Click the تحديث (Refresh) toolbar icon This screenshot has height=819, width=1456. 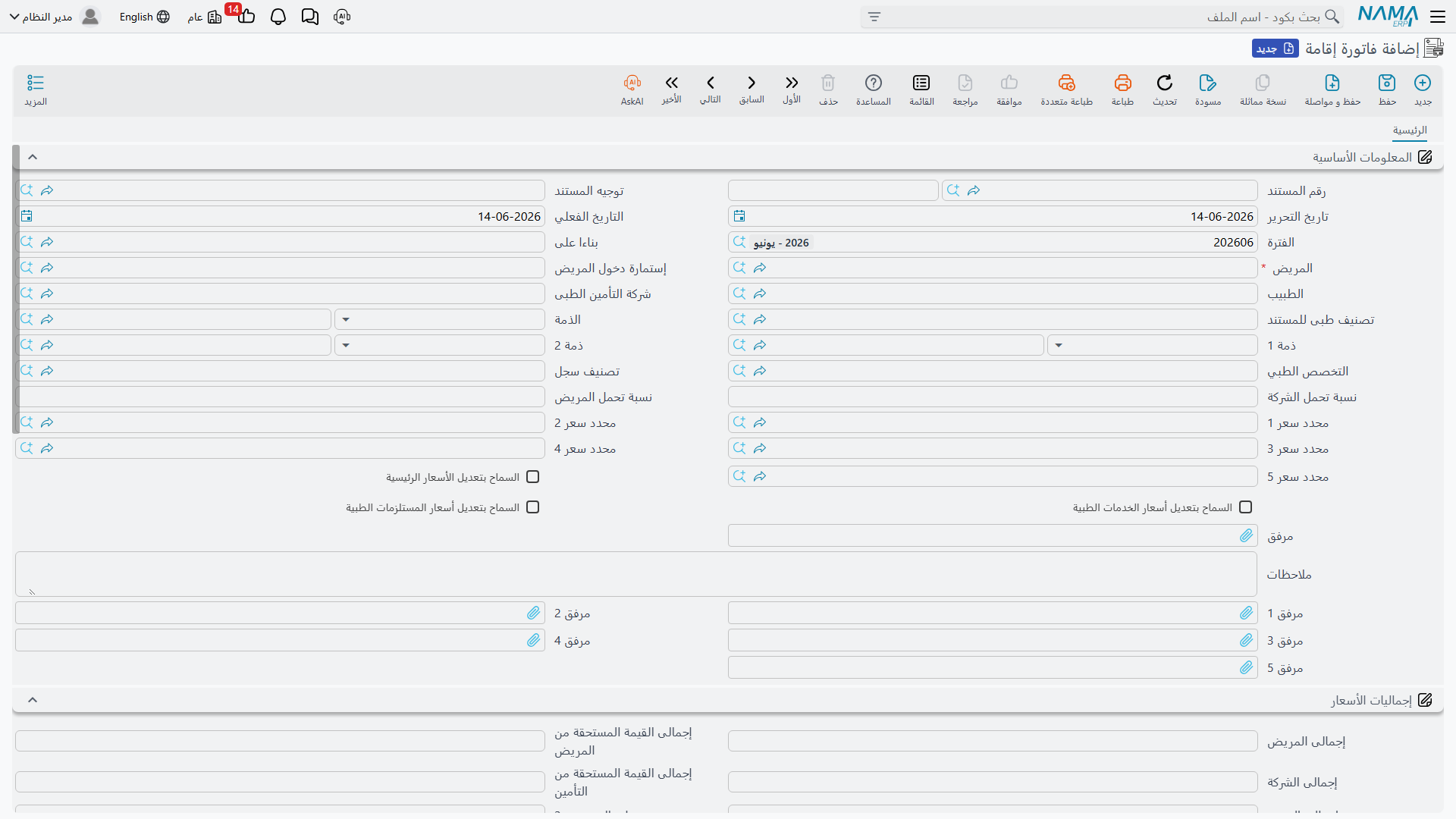pyautogui.click(x=1165, y=83)
